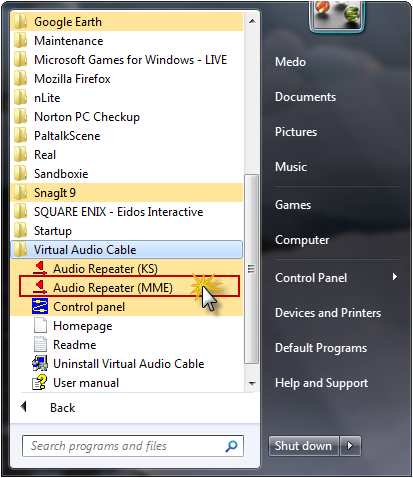The image size is (413, 478).
Task: Open Virtual Audio Cable Control panel
Action: (x=127, y=307)
